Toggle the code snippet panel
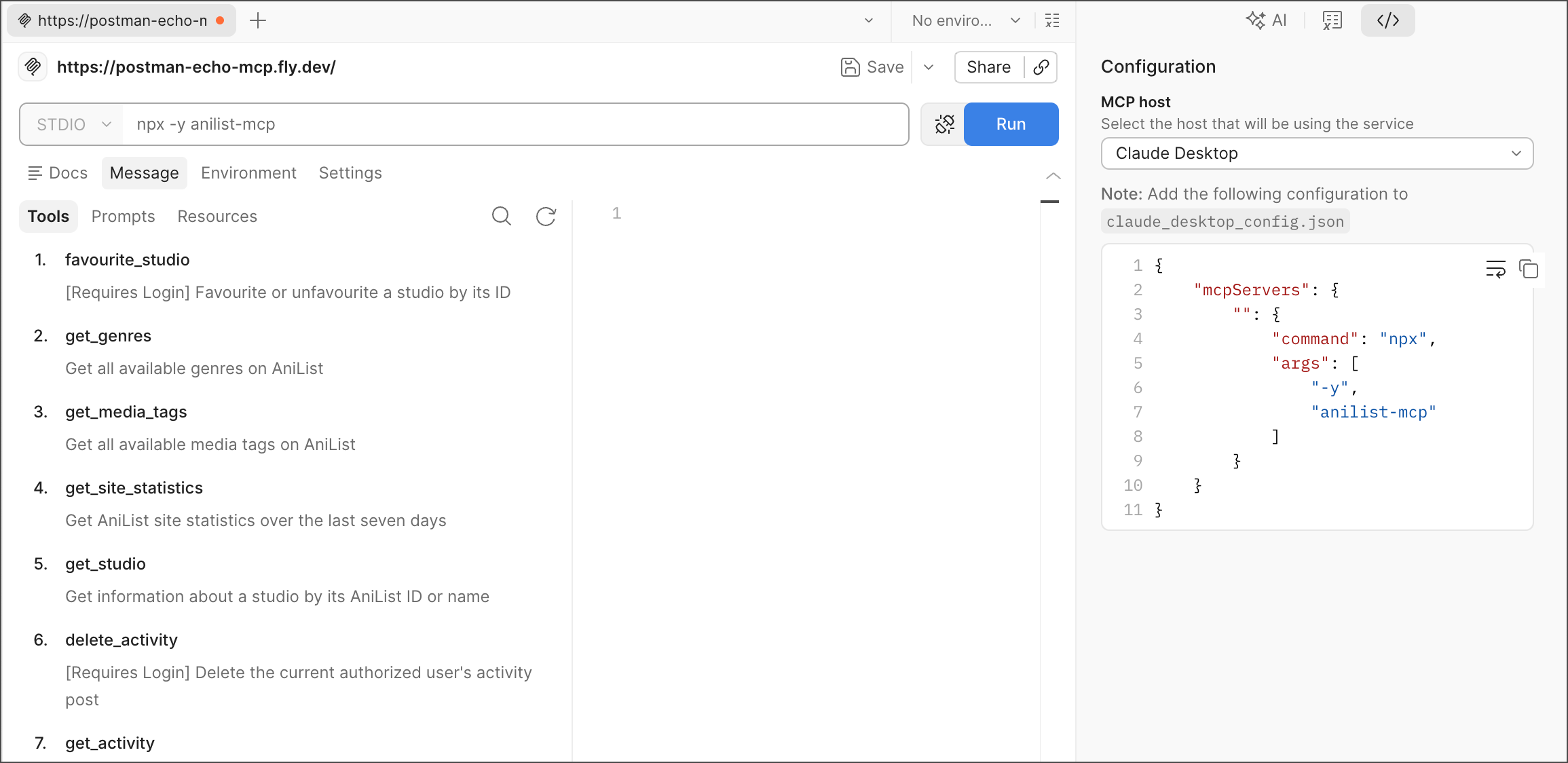 click(x=1387, y=20)
